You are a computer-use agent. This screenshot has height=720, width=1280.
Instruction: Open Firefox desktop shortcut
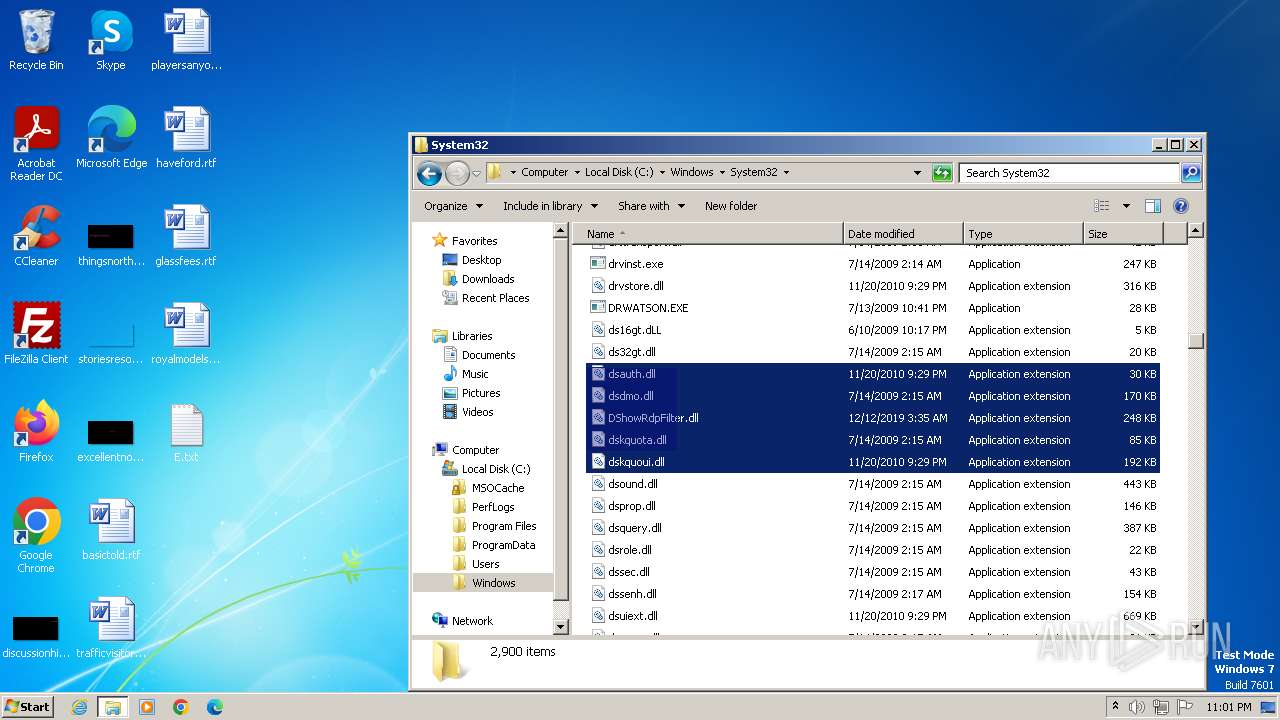[36, 432]
